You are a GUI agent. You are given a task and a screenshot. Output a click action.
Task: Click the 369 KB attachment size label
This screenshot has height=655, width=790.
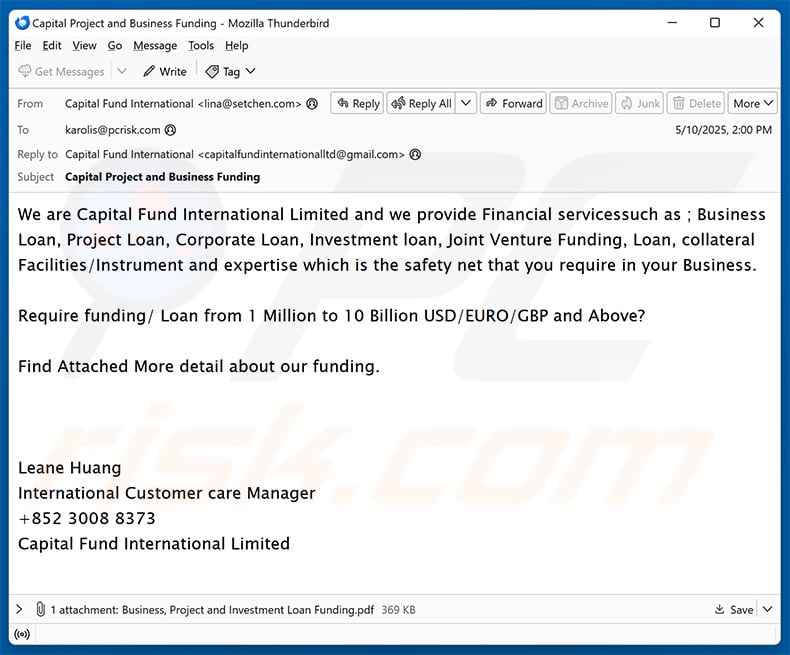399,610
